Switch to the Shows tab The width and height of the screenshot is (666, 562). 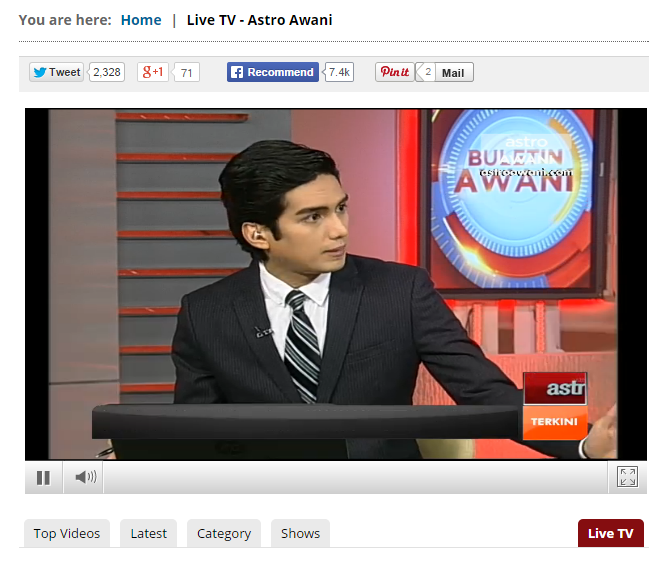coord(300,533)
